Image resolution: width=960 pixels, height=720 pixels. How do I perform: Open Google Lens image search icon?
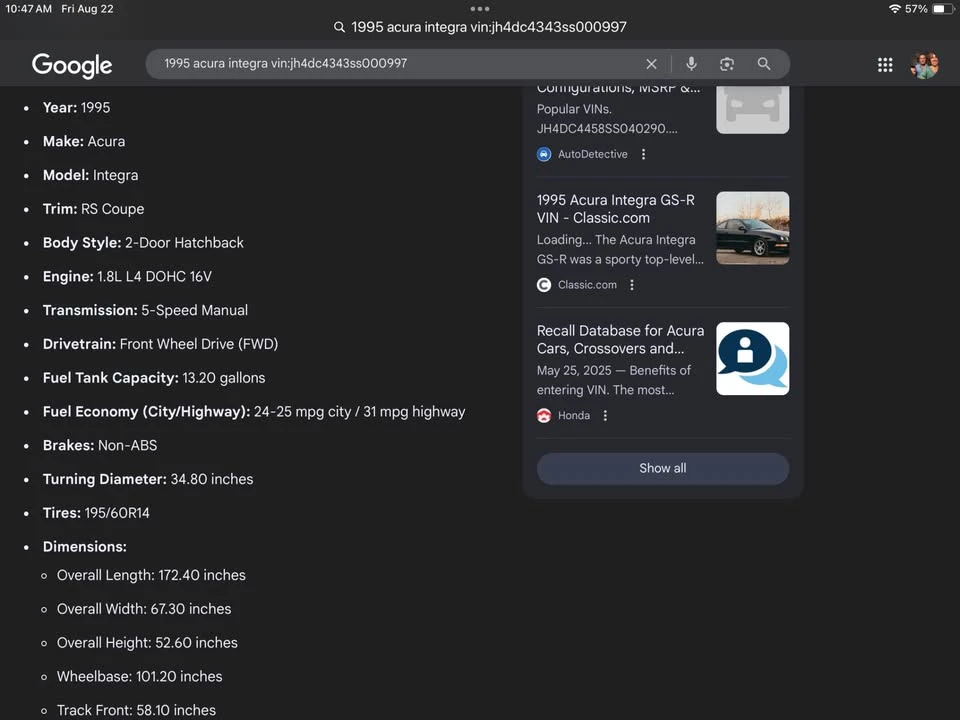pos(727,64)
